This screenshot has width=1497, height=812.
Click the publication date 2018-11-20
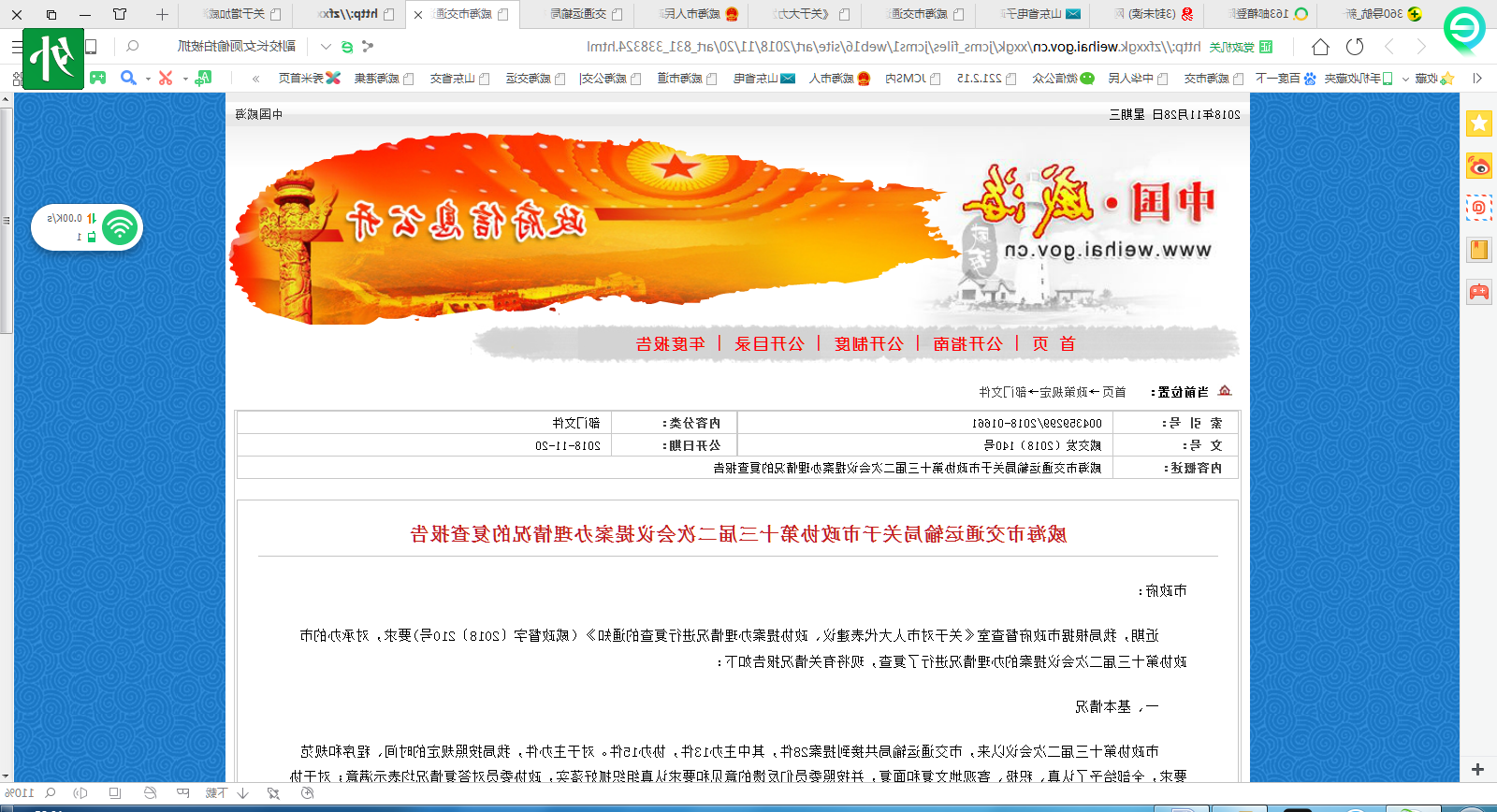pos(568,446)
